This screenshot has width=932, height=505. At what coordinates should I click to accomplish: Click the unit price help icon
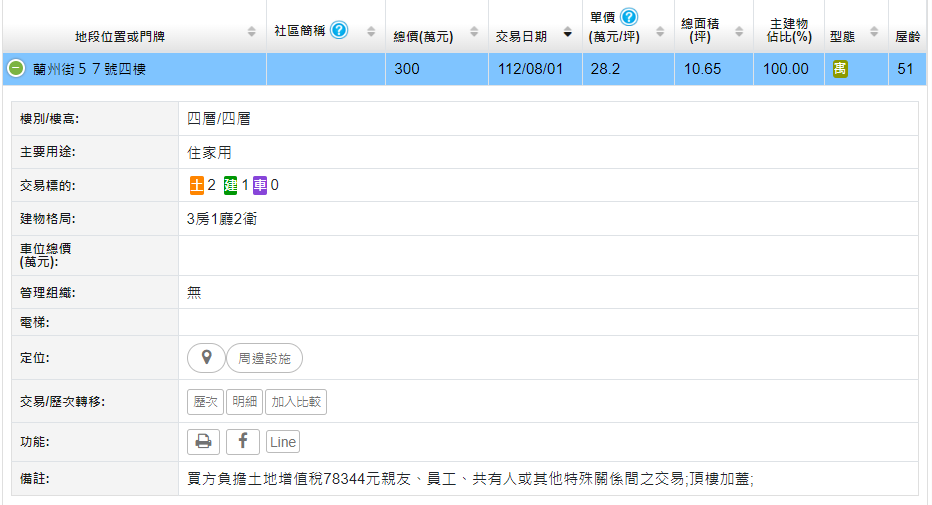coord(629,17)
